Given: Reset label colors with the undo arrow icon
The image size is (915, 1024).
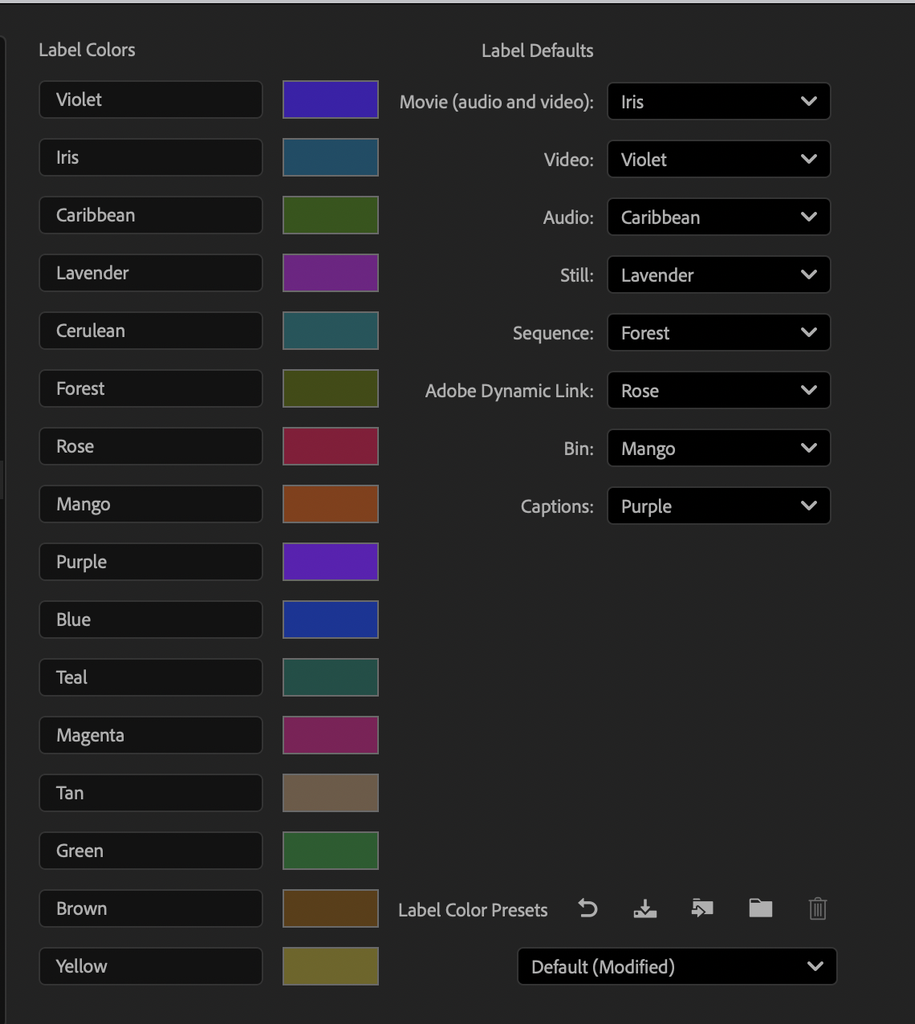Looking at the screenshot, I should click(x=588, y=908).
